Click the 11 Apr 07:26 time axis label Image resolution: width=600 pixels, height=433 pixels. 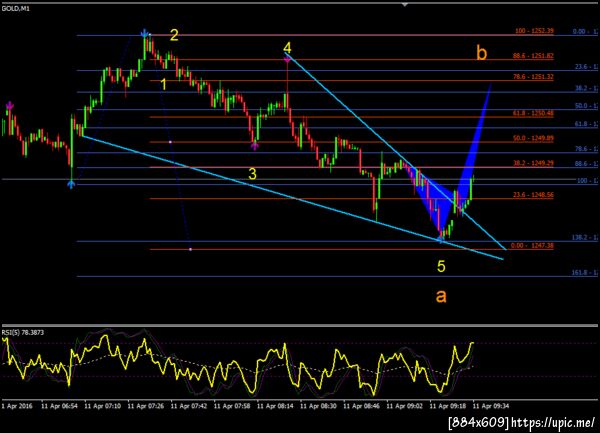click(145, 406)
